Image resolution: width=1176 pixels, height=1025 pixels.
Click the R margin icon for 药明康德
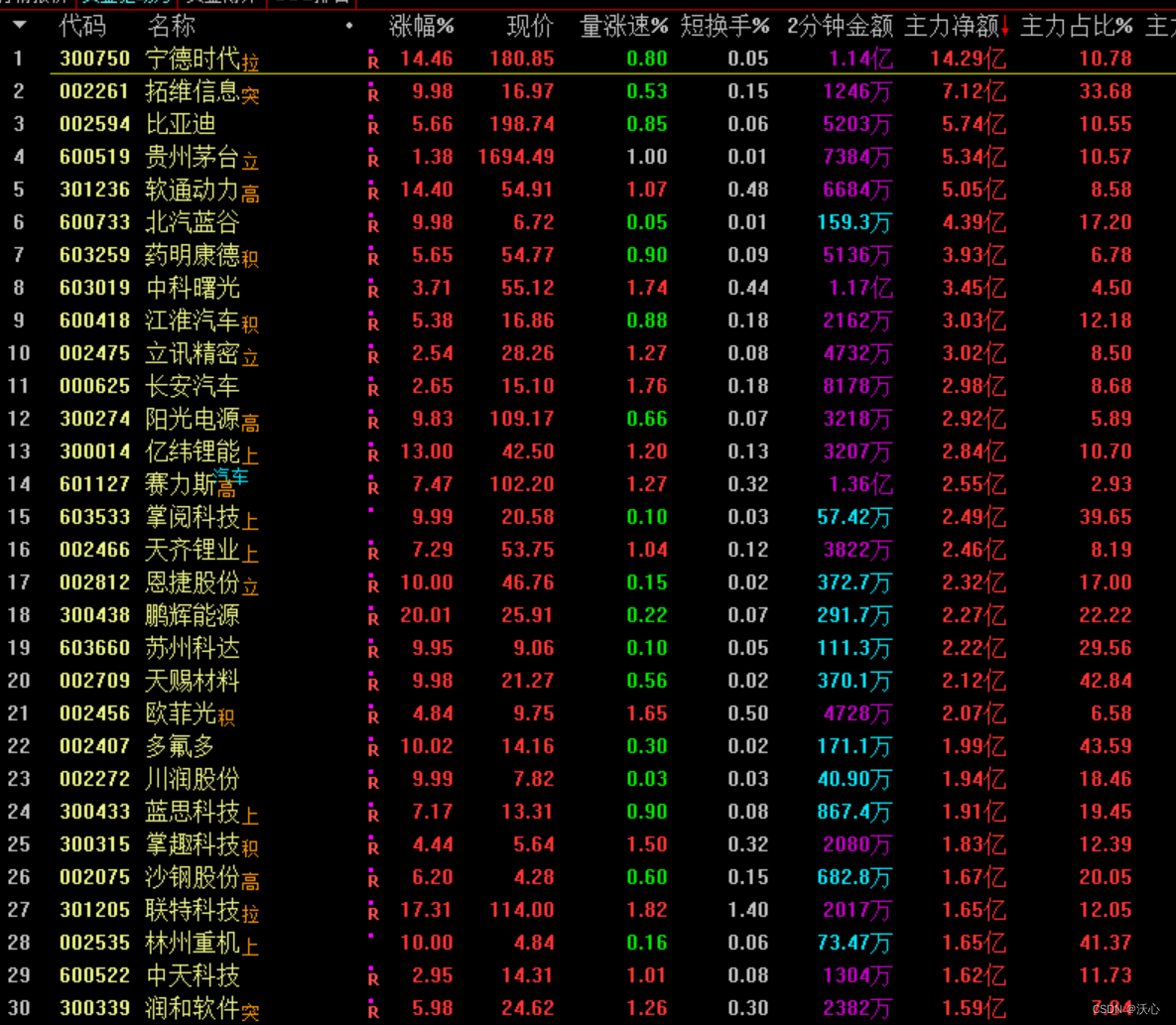tap(373, 257)
